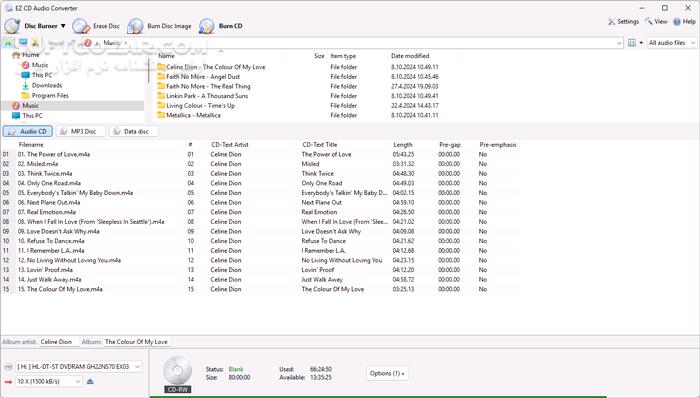The width and height of the screenshot is (700, 398).
Task: Switch to the MP3 Disc tab
Action: pyautogui.click(x=80, y=131)
